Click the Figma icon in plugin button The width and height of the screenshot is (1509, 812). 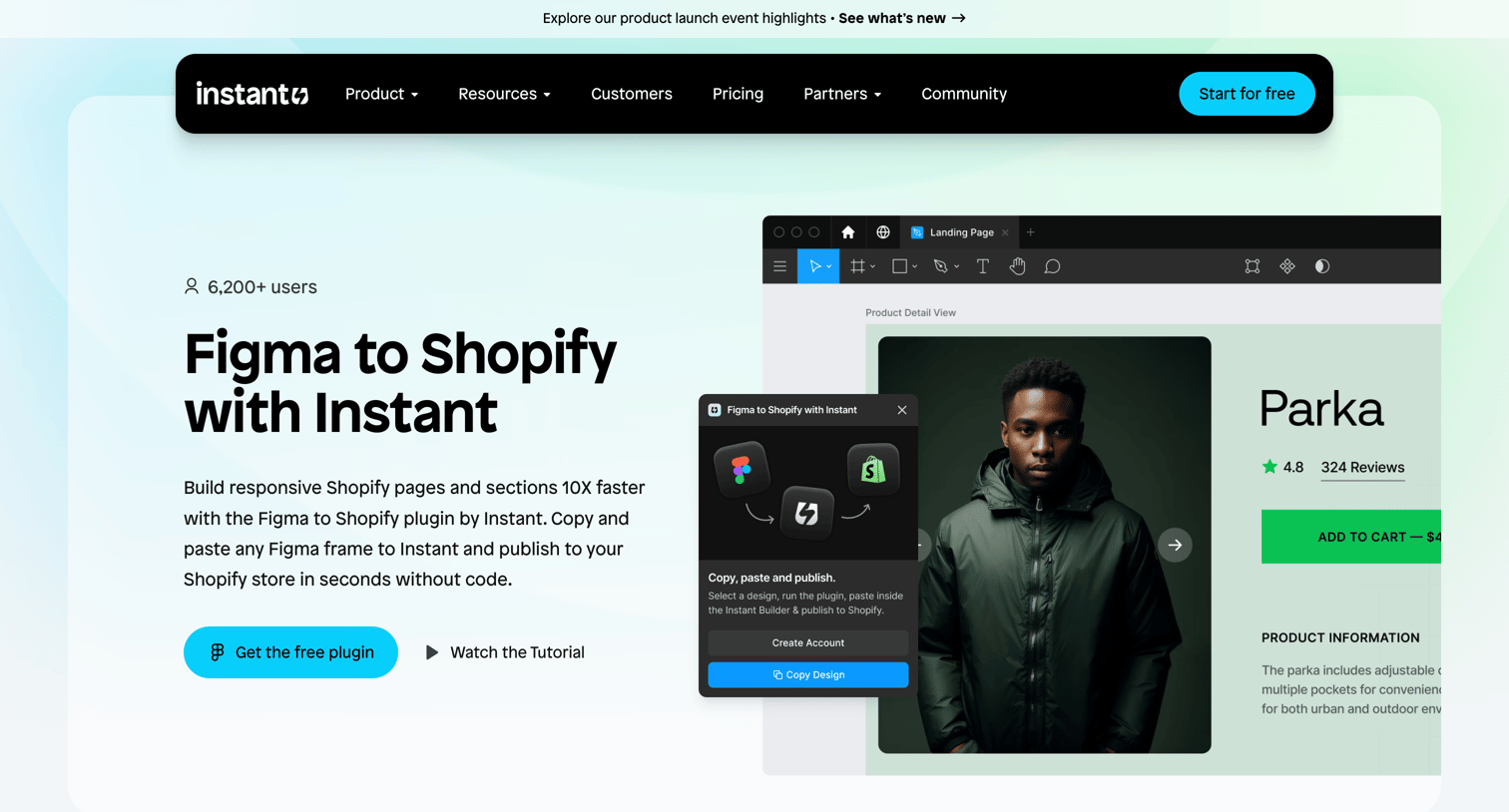pos(217,652)
